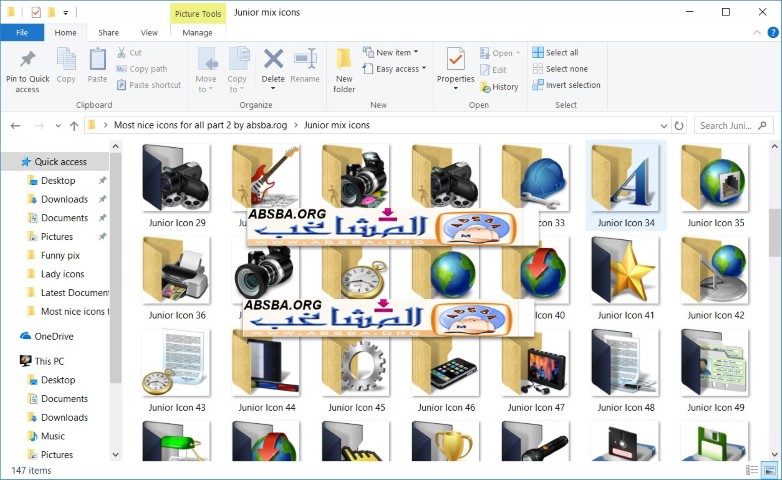Choose Copy path in Clipboard group
The height and width of the screenshot is (480, 782).
click(x=142, y=69)
